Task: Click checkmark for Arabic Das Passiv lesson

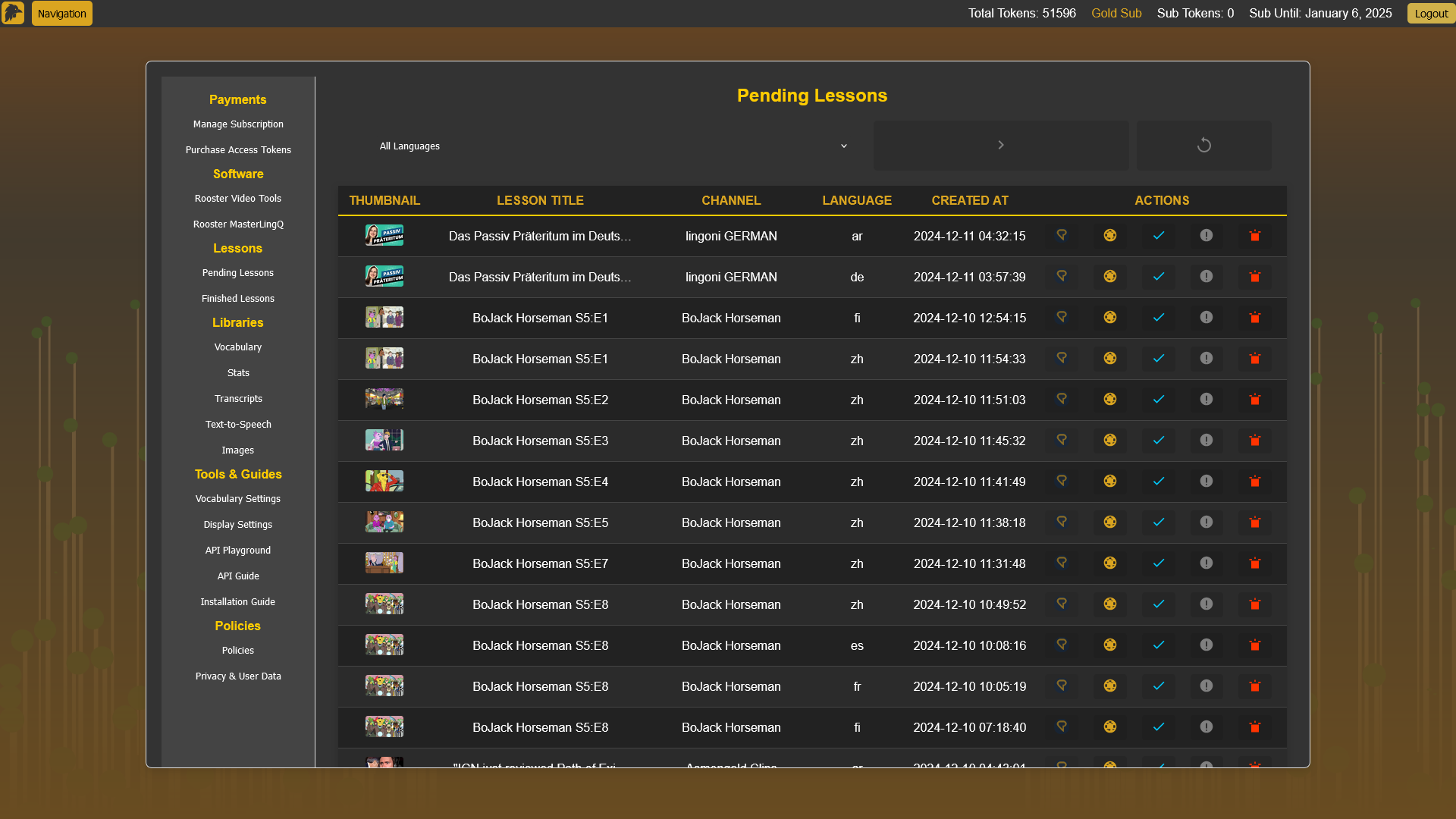Action: (x=1158, y=236)
